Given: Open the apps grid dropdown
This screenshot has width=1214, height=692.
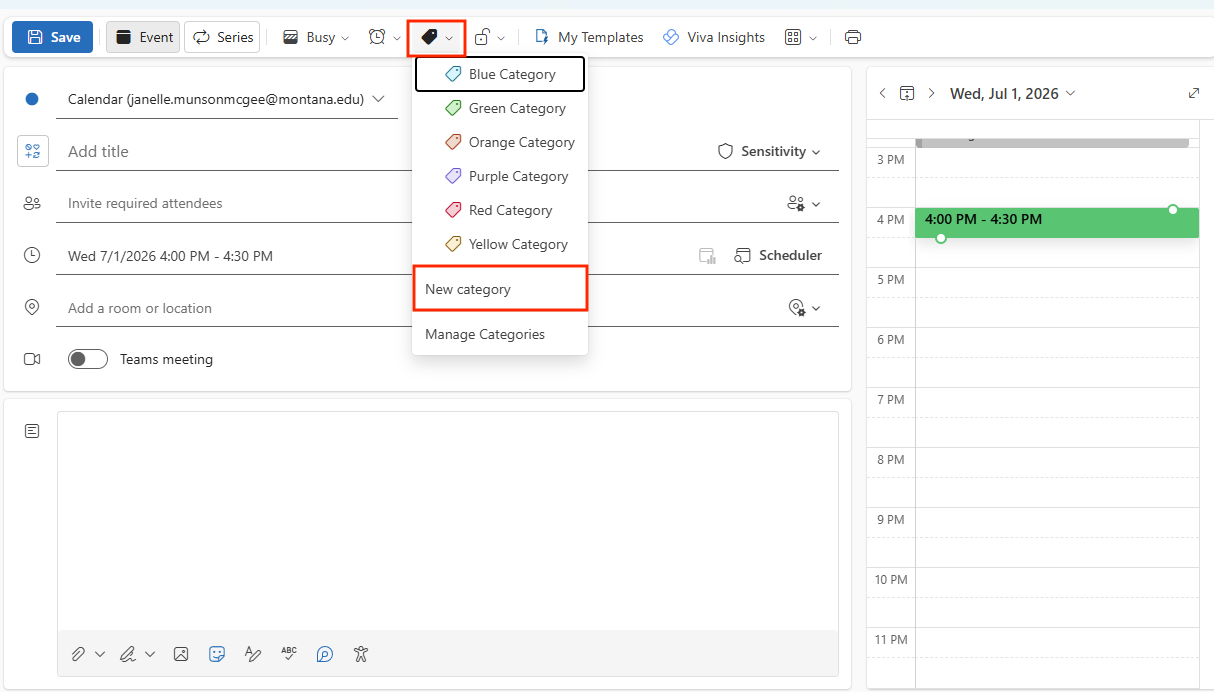Looking at the screenshot, I should coord(800,37).
